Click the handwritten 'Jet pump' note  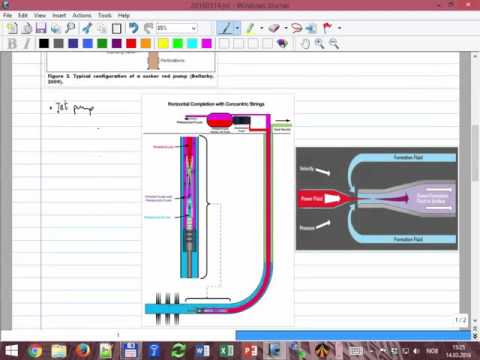(72, 108)
